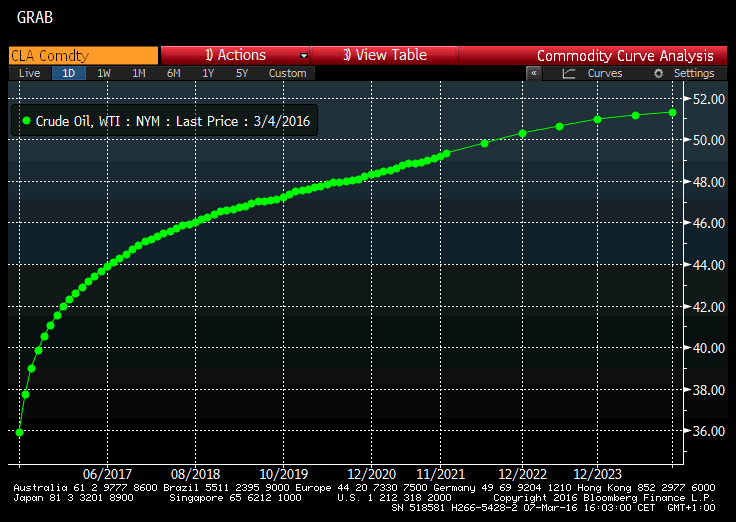Click the CLA Comdty ticker input field
Image resolution: width=736 pixels, height=522 pixels.
pyautogui.click(x=84, y=55)
